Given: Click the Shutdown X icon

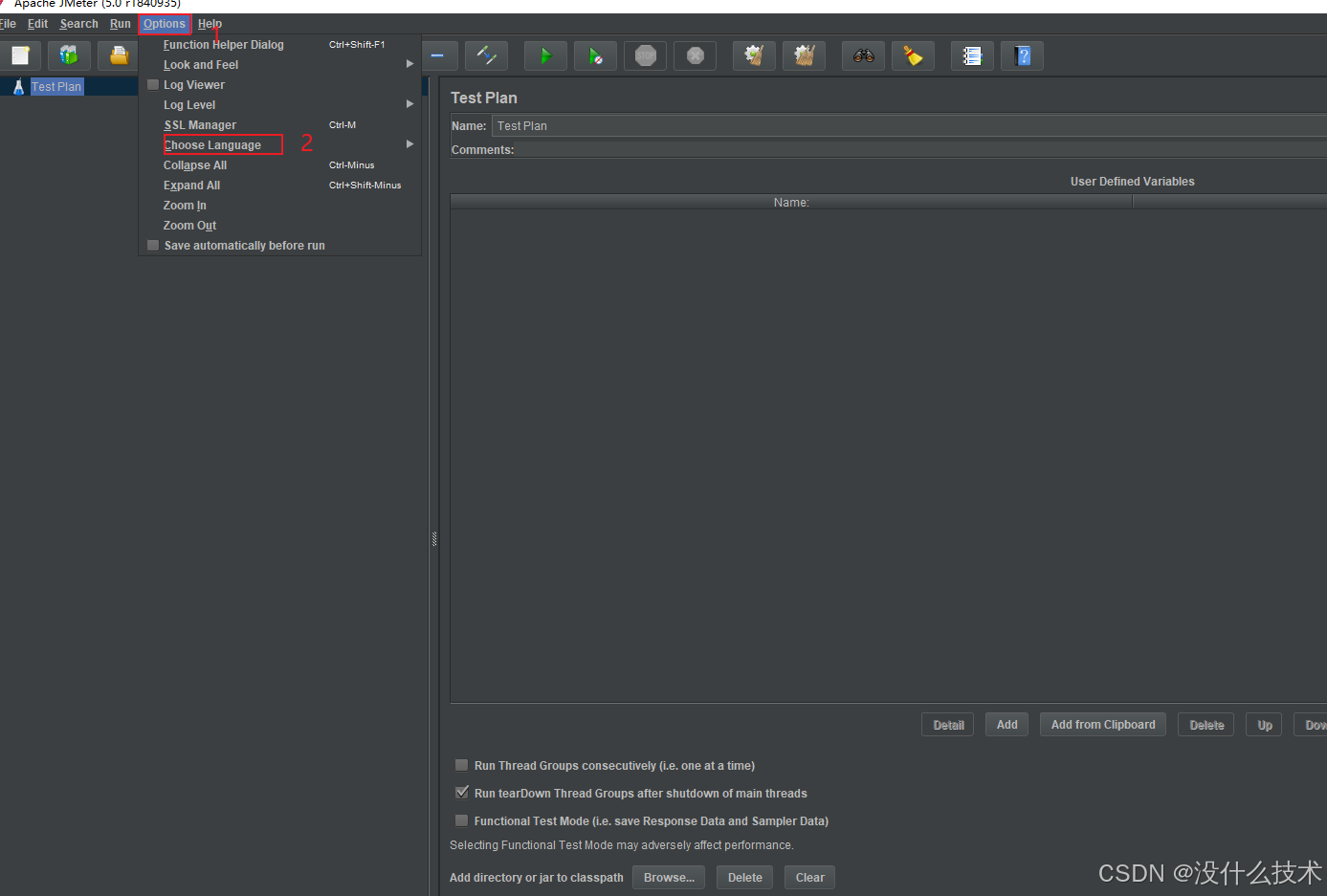Looking at the screenshot, I should pyautogui.click(x=695, y=56).
